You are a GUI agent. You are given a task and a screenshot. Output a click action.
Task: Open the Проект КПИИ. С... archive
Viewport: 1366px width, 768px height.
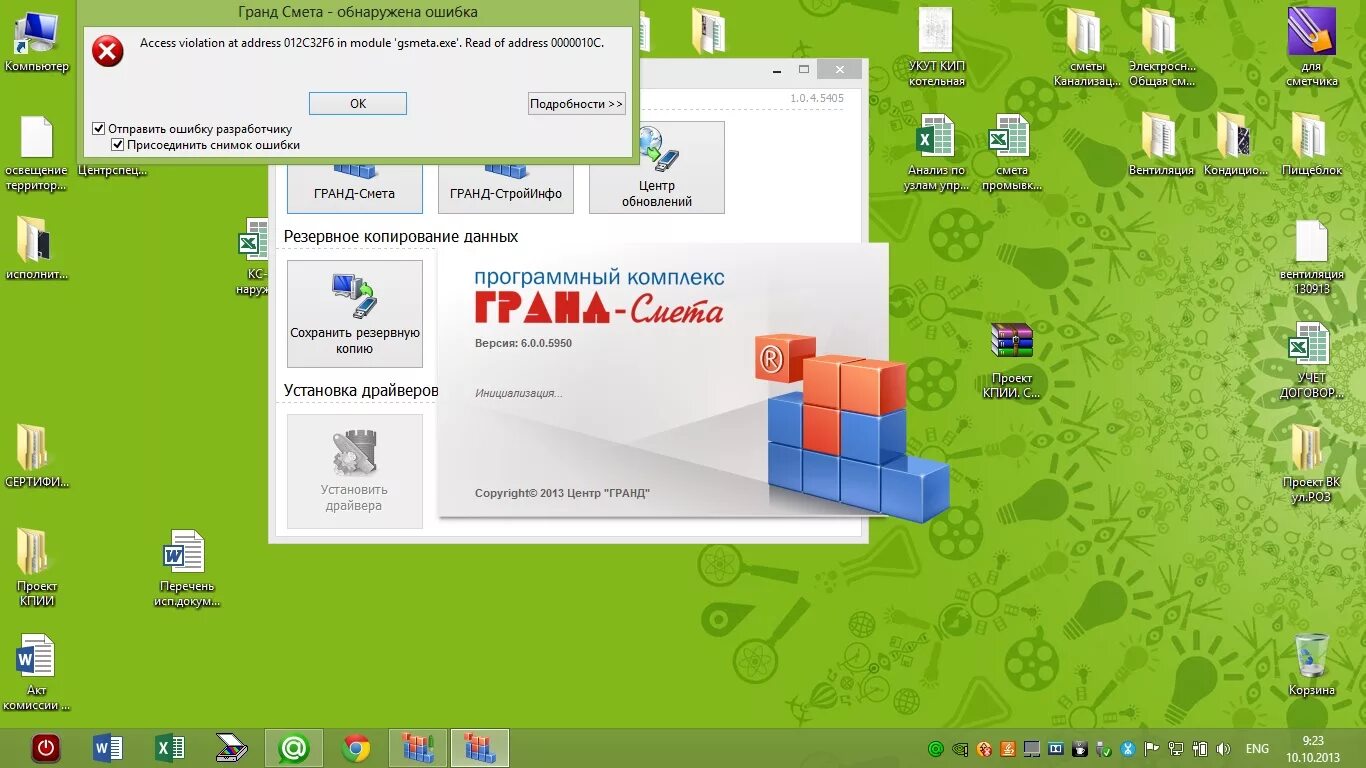1012,360
